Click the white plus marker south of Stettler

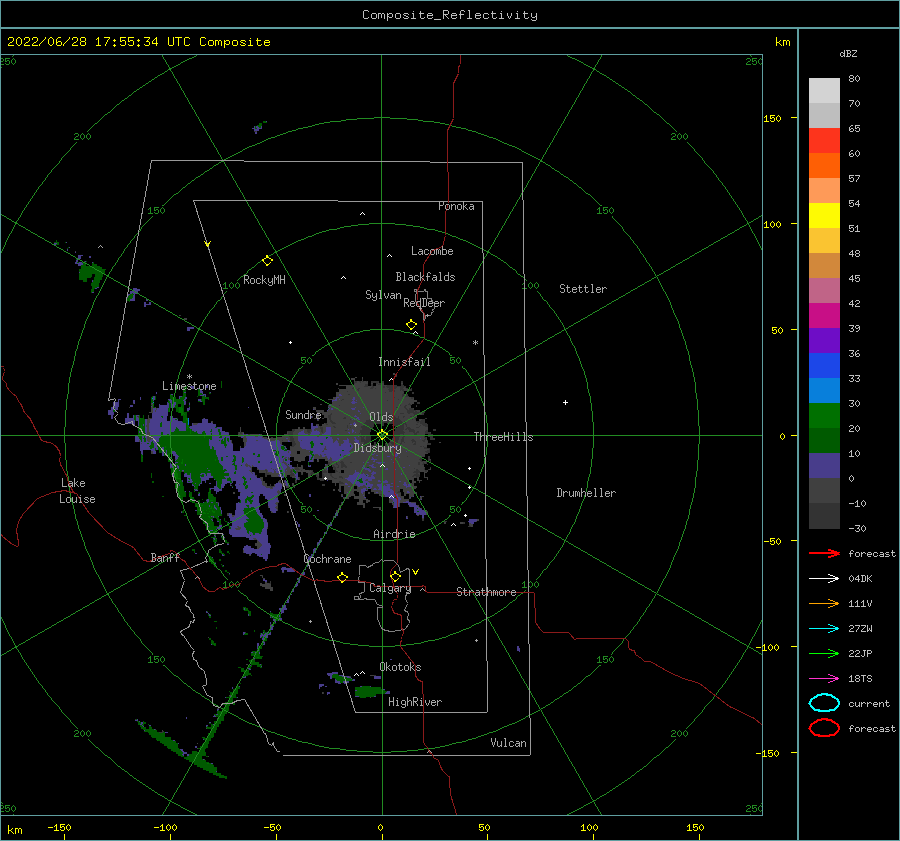pyautogui.click(x=565, y=402)
